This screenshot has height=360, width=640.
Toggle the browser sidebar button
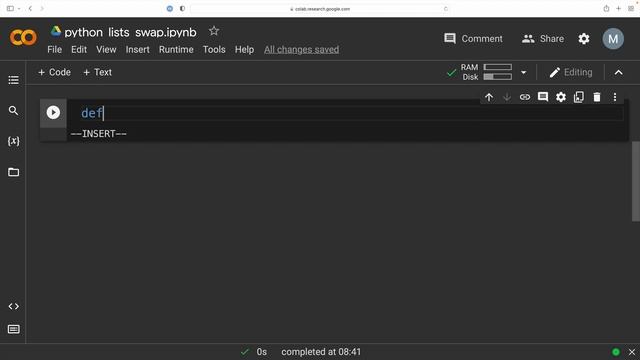point(11,8)
